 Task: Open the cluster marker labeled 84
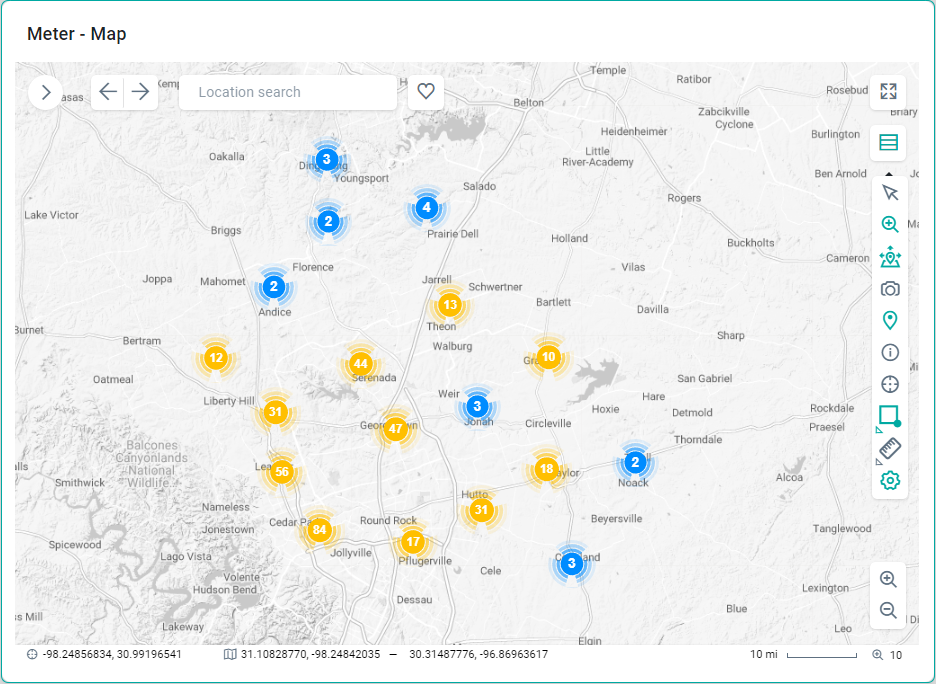319,529
